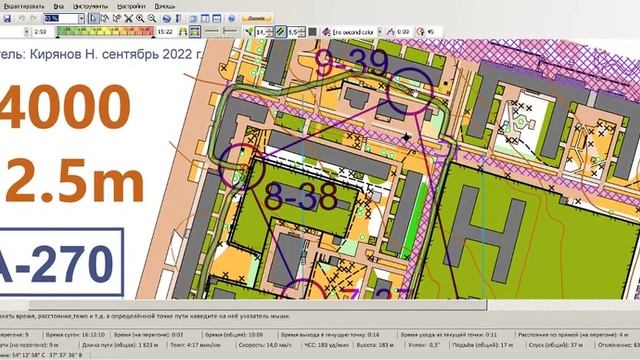
Task: Select the arrow pointer tool
Action: 93,18
